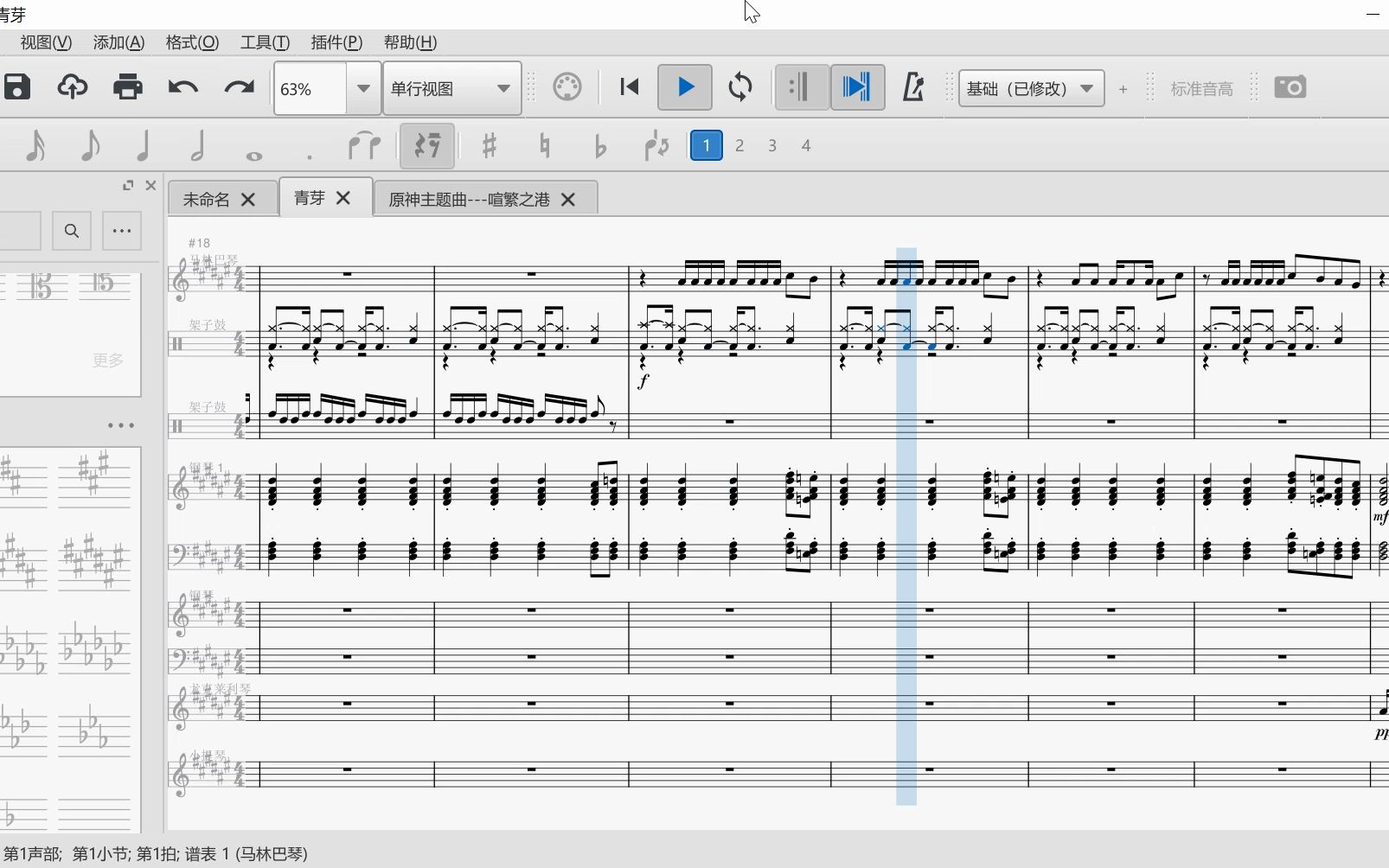Screen dimensions: 1389x868
Task: Open the 添加(A) menu
Action: click(118, 42)
